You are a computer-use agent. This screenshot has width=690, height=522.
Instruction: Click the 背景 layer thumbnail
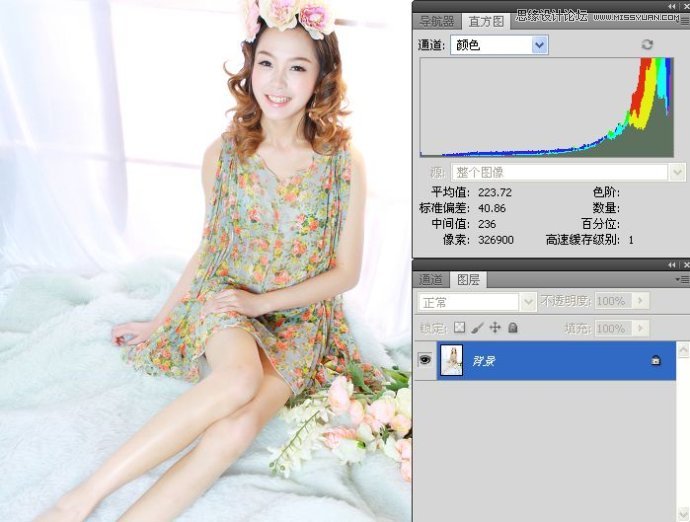tap(451, 360)
